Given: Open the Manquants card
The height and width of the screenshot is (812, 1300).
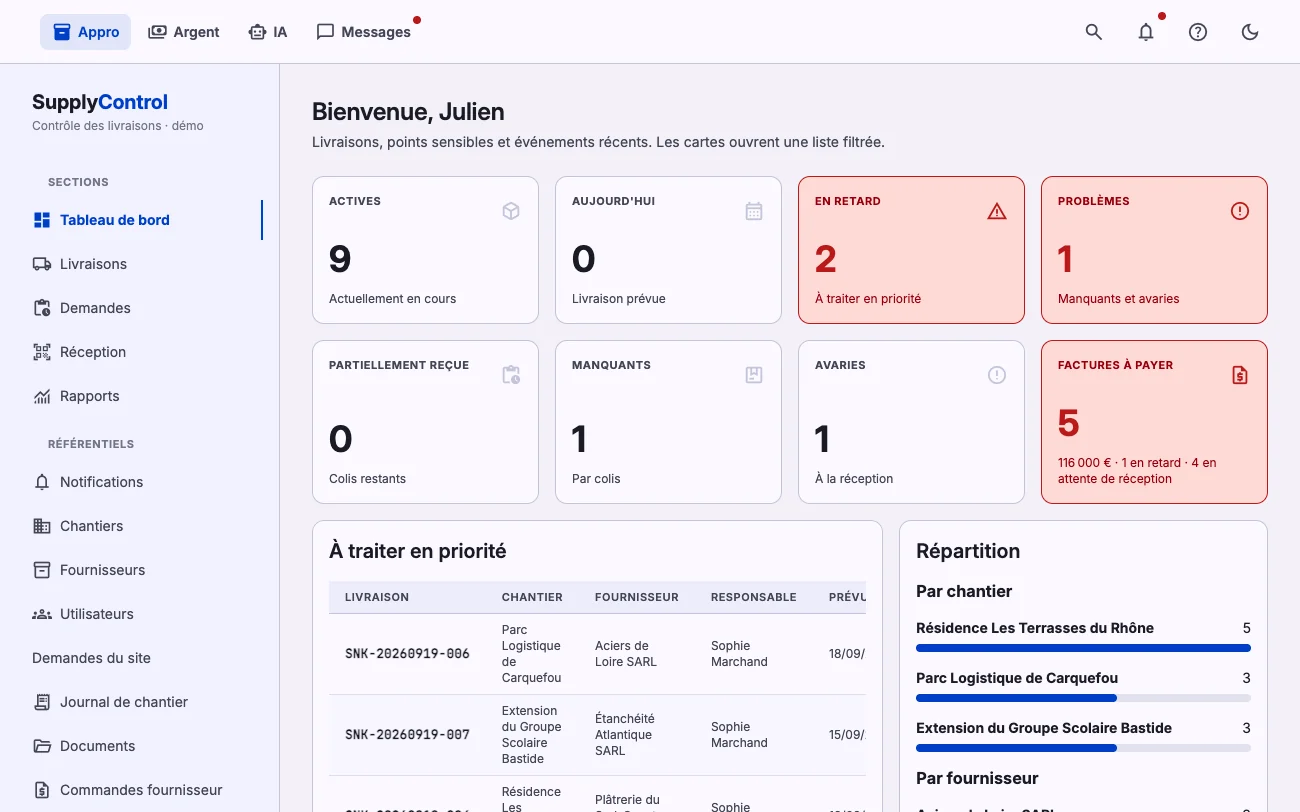Looking at the screenshot, I should [668, 422].
